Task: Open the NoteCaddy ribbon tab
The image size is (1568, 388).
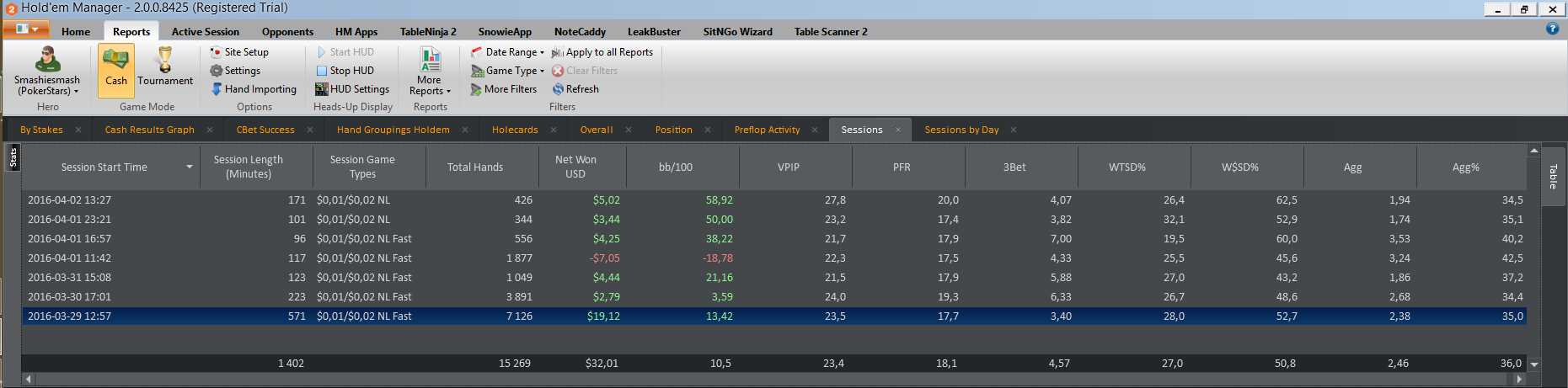Action: coord(580,32)
